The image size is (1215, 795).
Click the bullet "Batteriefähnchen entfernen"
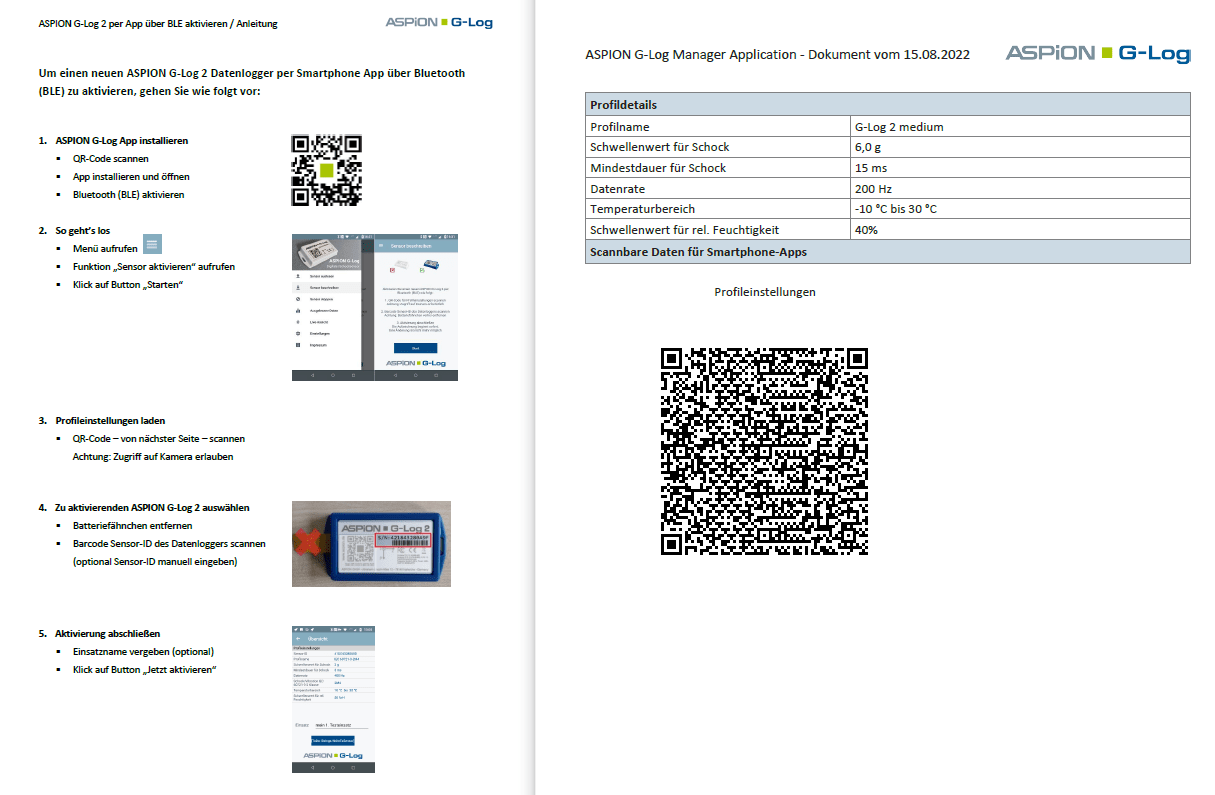[133, 526]
